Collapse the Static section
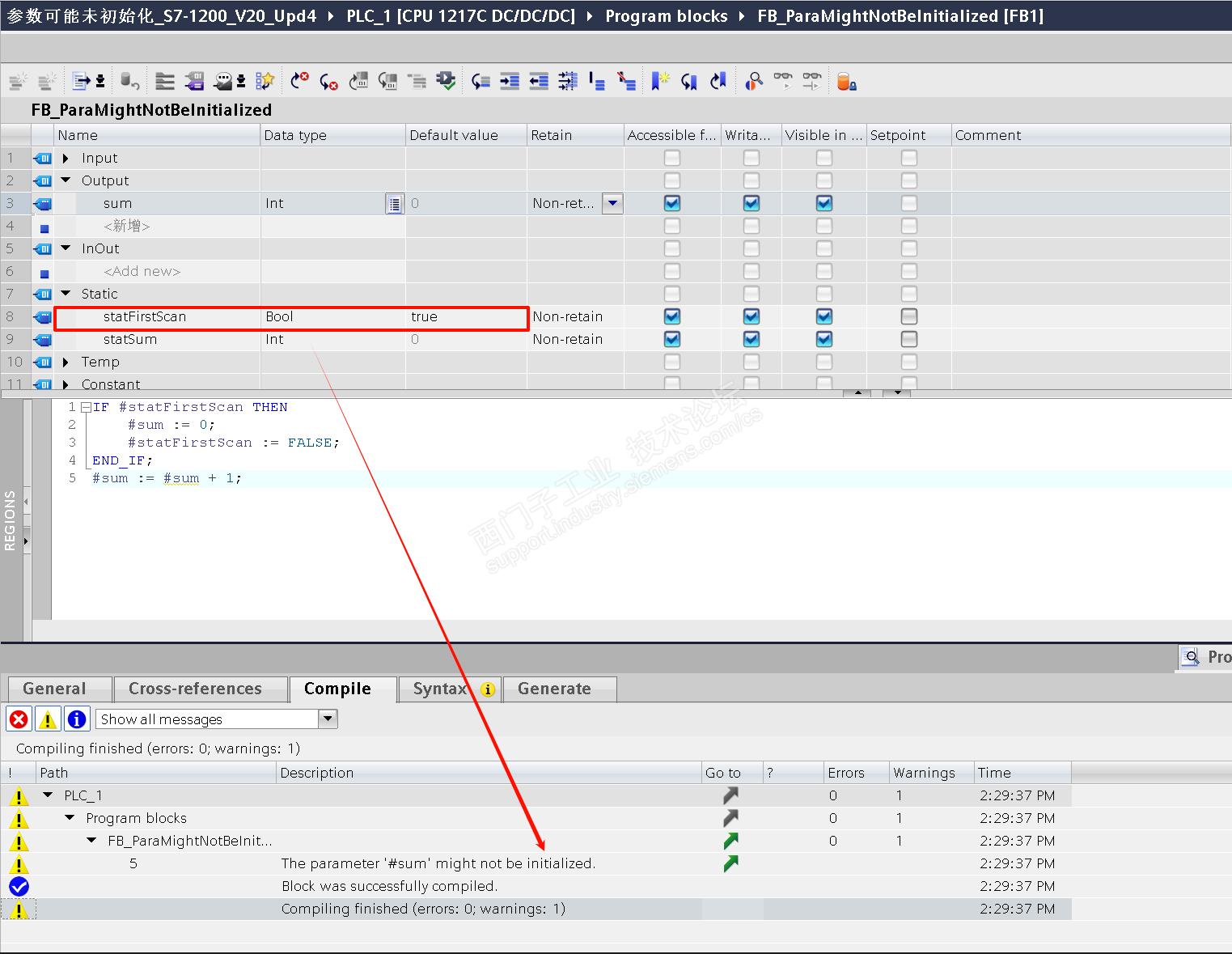 pyautogui.click(x=66, y=294)
